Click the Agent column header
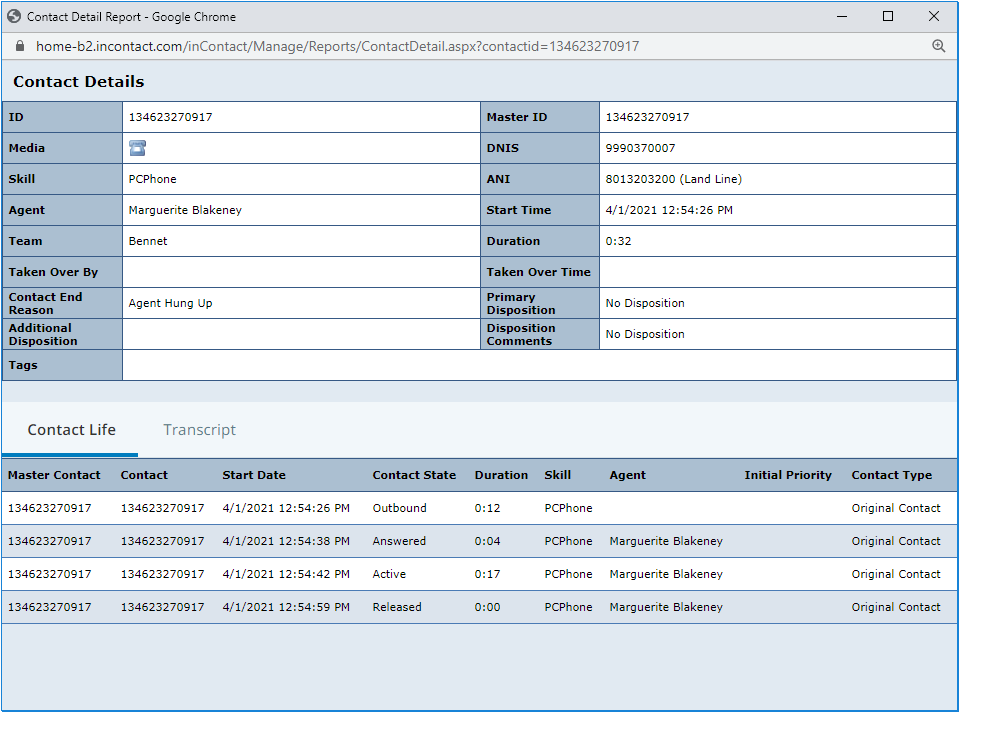 click(628, 475)
